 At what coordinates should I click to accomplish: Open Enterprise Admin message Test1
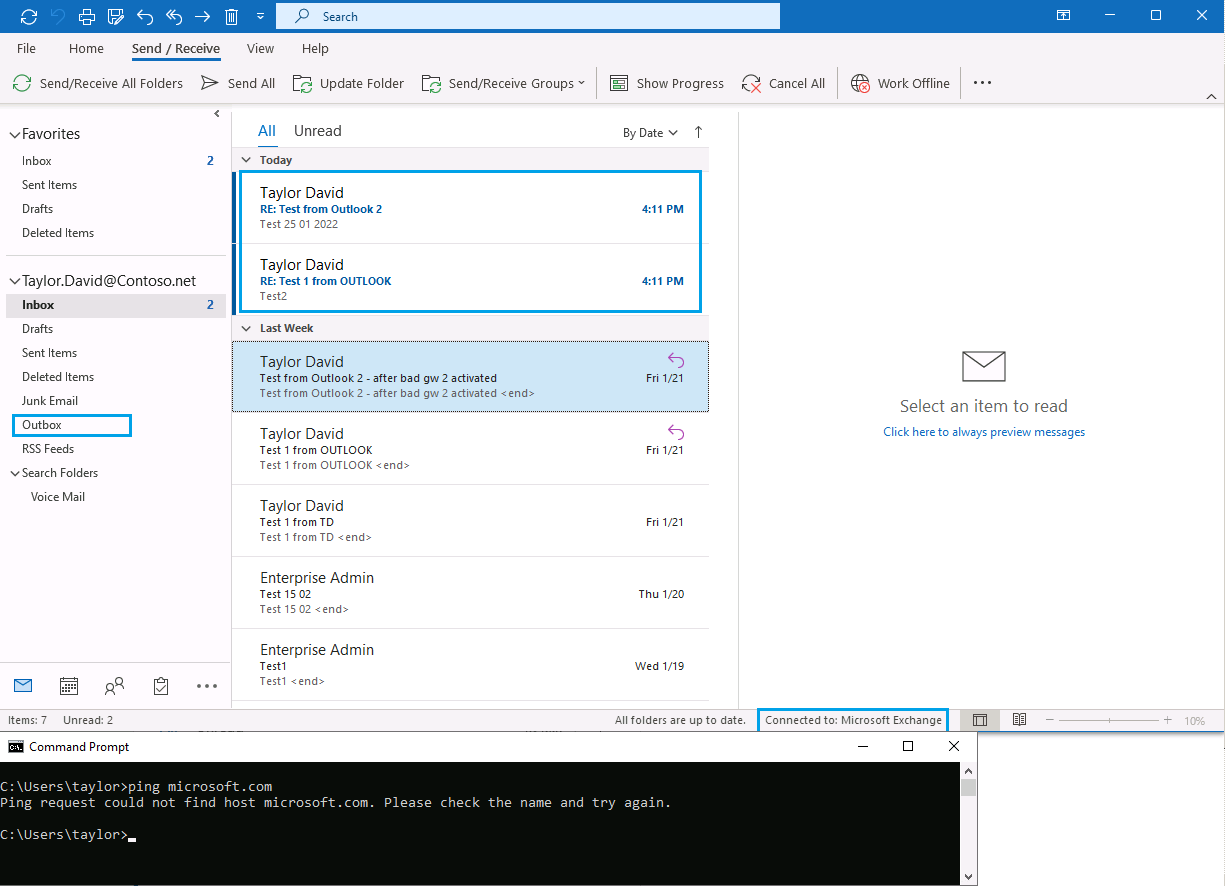point(471,665)
